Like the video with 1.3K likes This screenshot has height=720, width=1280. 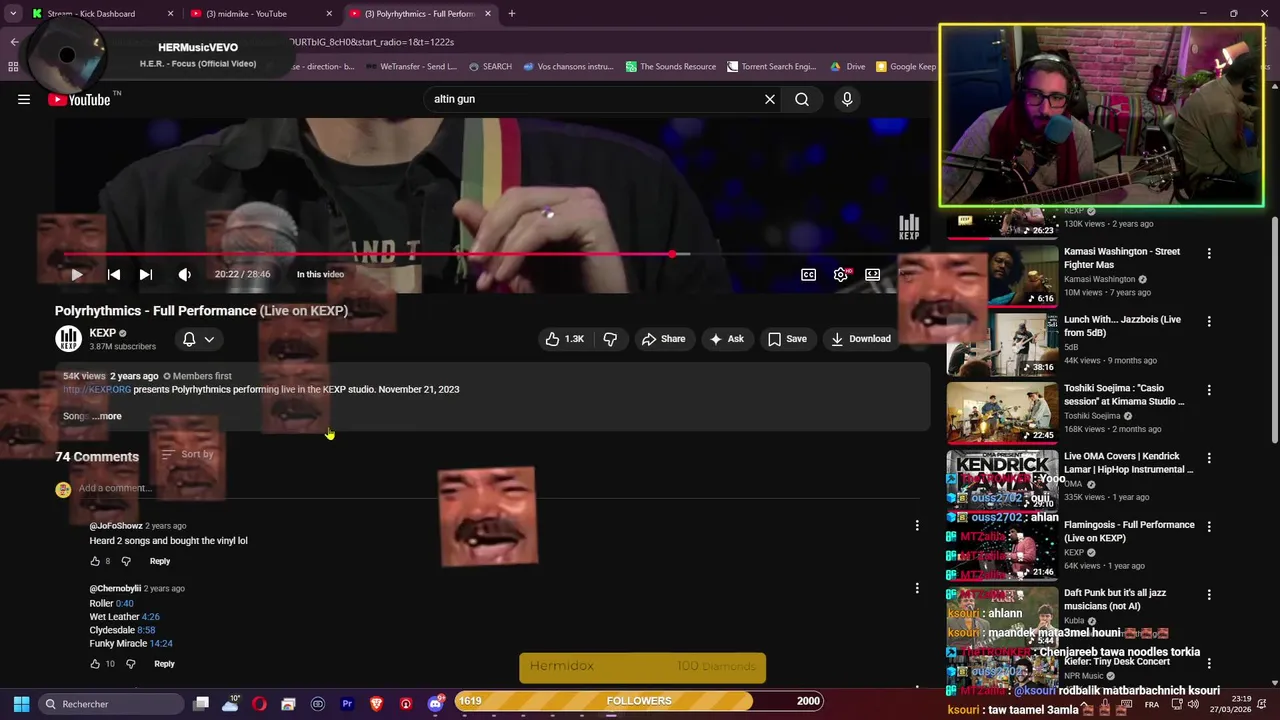pyautogui.click(x=565, y=339)
